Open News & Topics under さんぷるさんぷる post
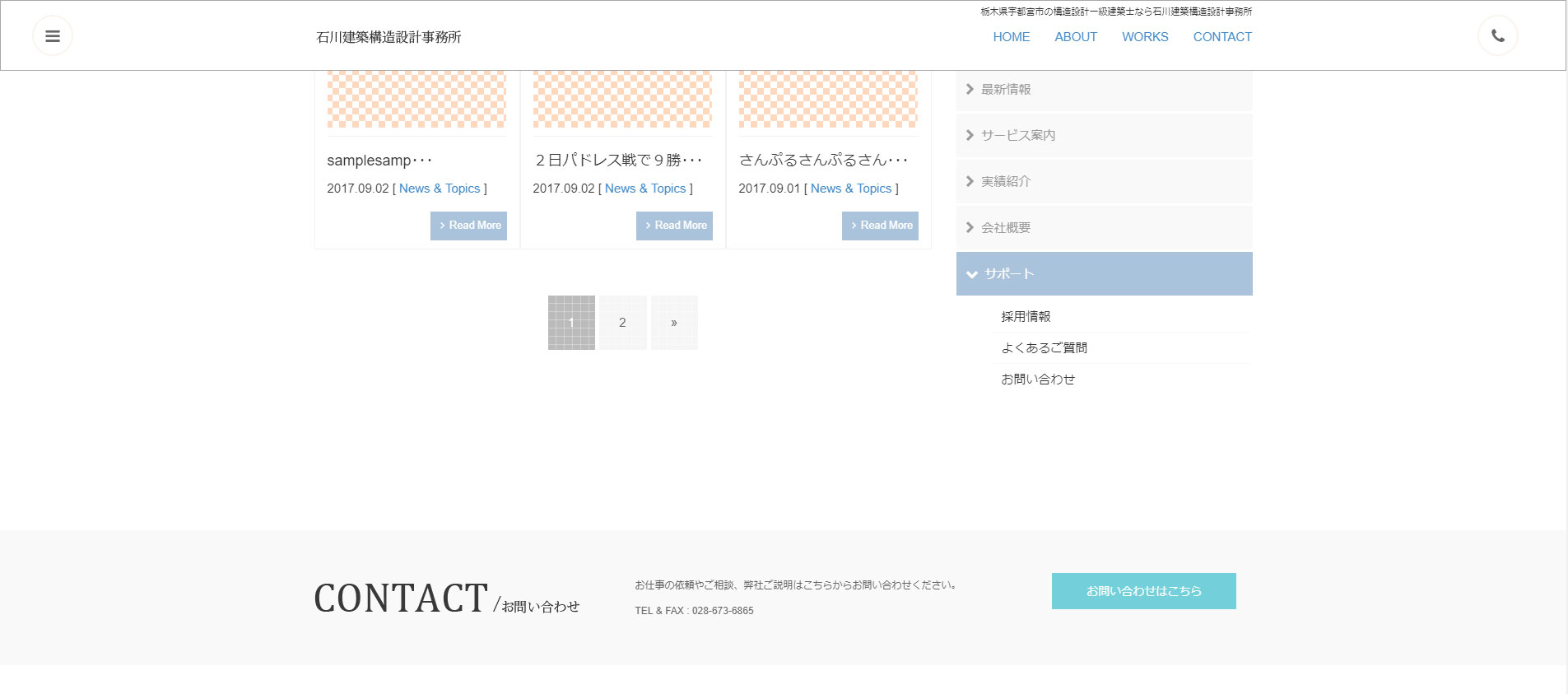This screenshot has height=694, width=1568. tap(851, 189)
